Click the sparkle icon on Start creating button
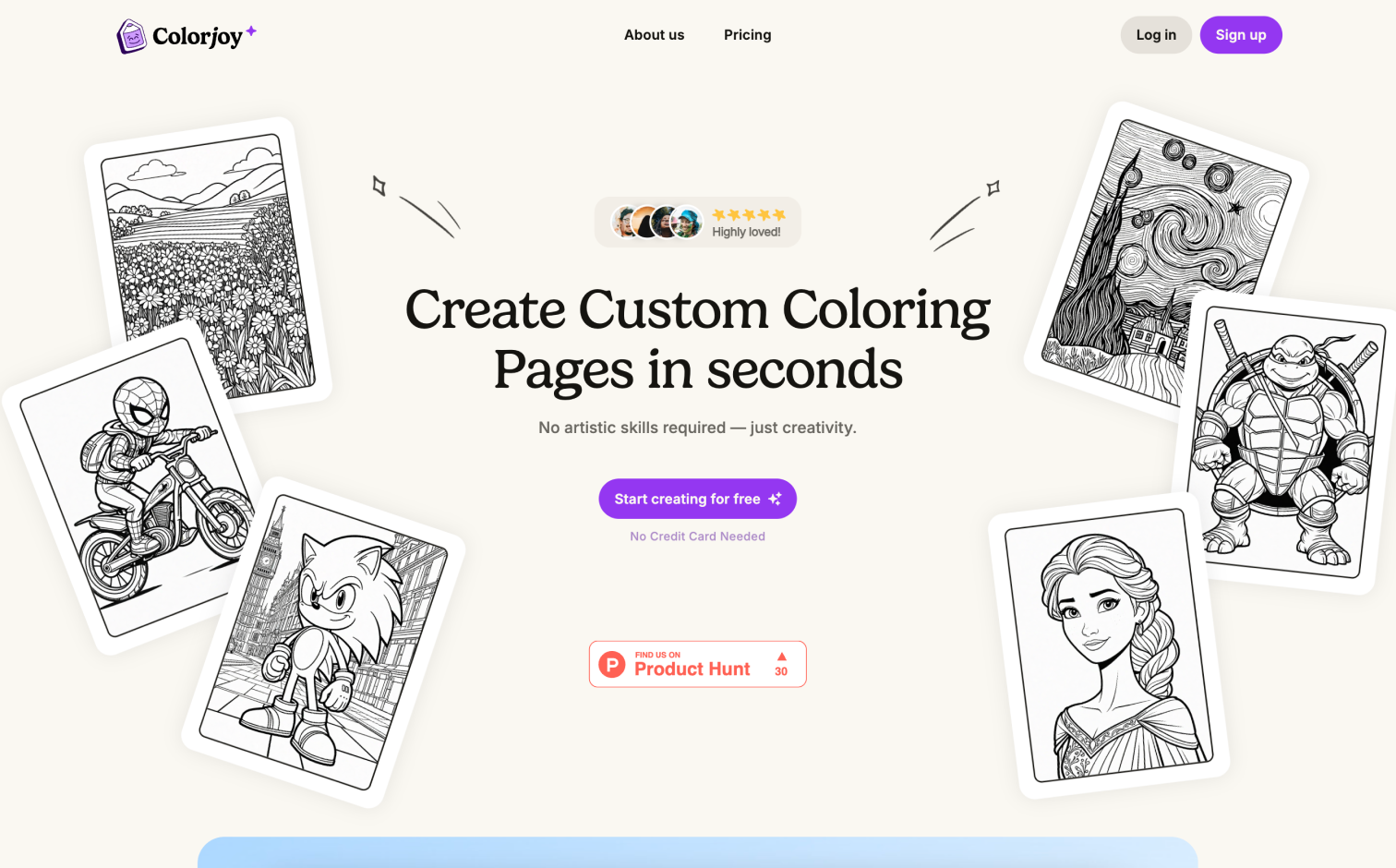 pos(775,499)
